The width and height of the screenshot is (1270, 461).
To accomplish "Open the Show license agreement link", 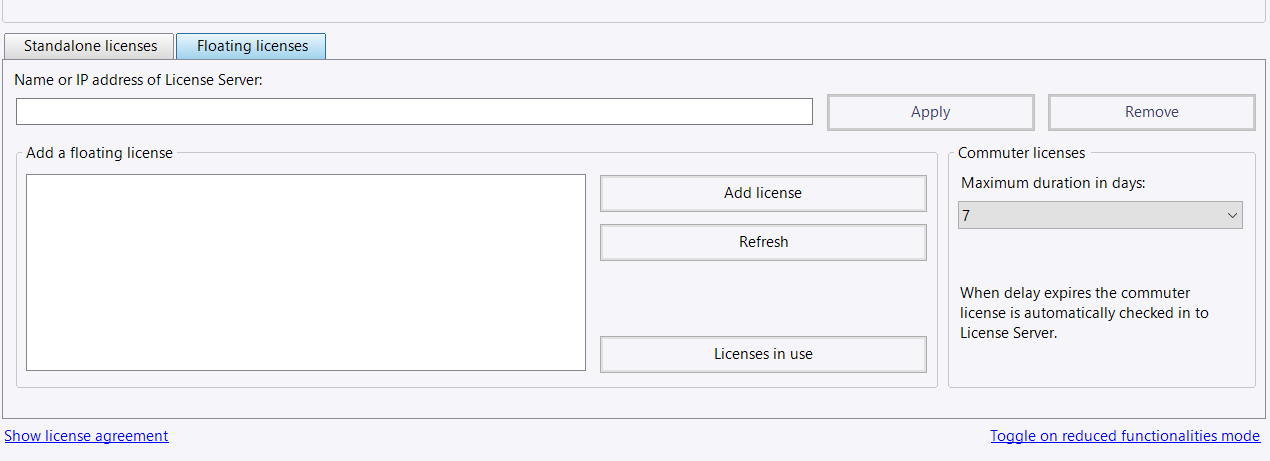I will [87, 436].
